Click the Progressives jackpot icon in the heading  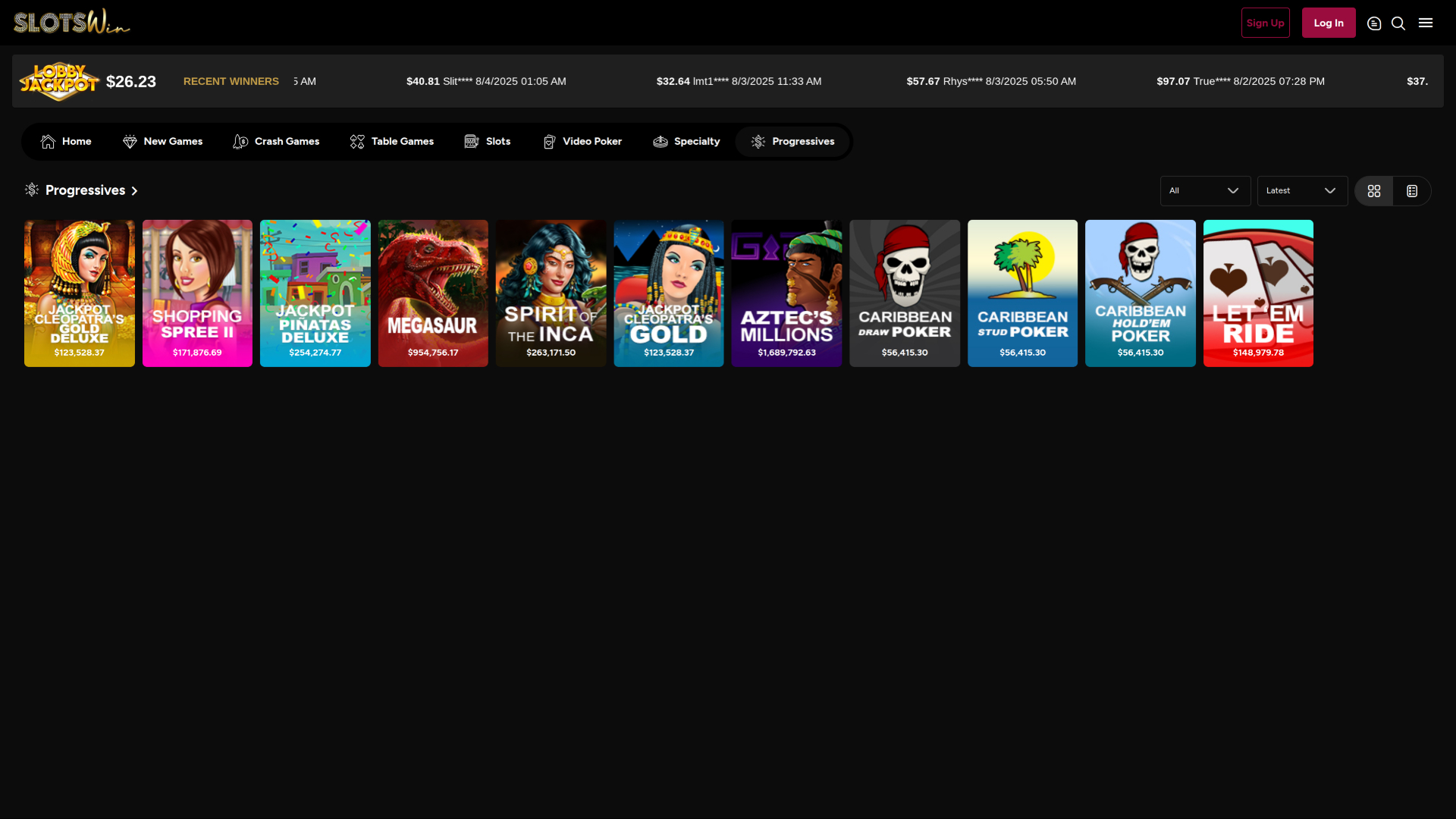pos(31,190)
